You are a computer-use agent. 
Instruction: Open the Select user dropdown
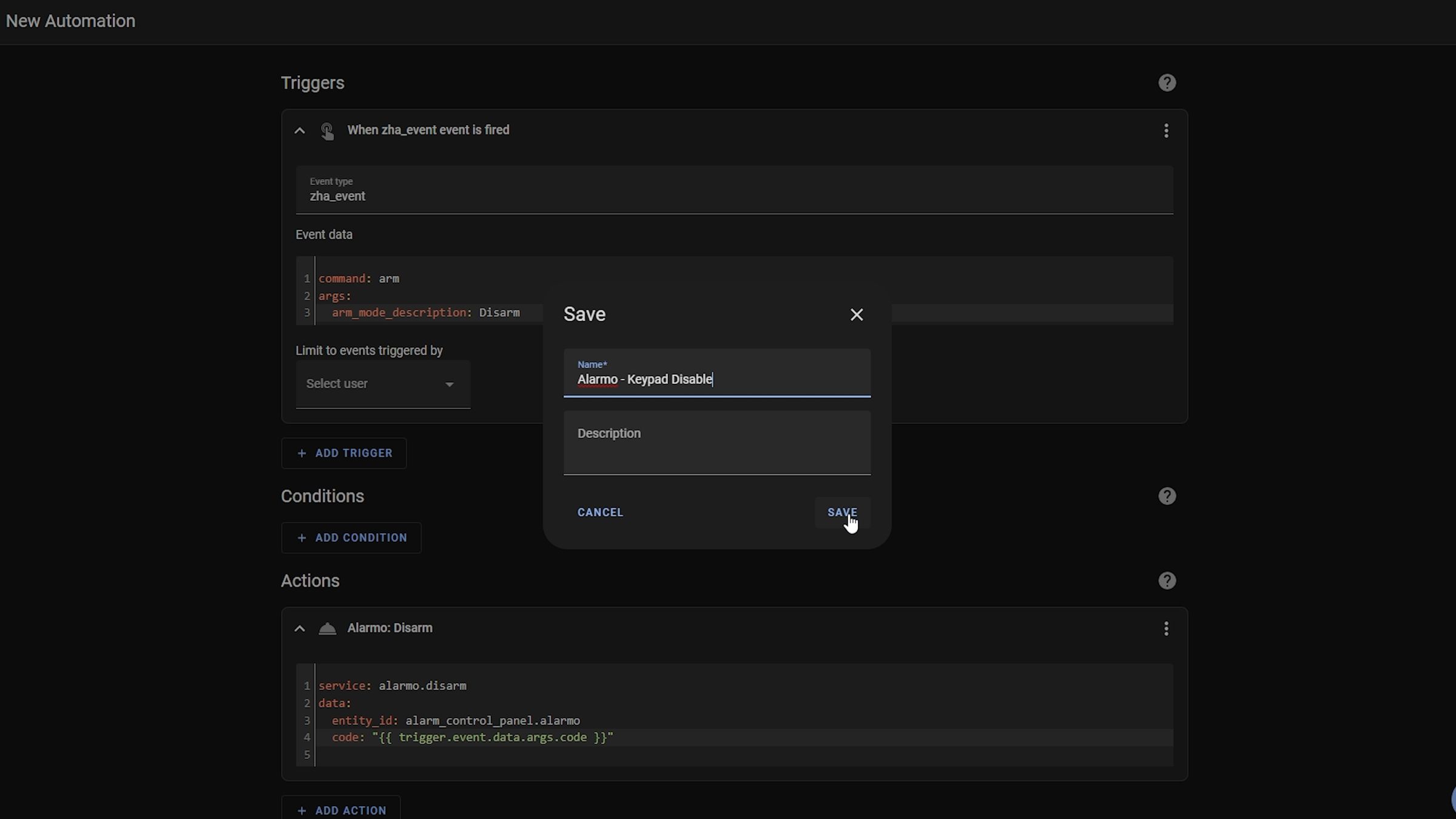click(x=382, y=384)
